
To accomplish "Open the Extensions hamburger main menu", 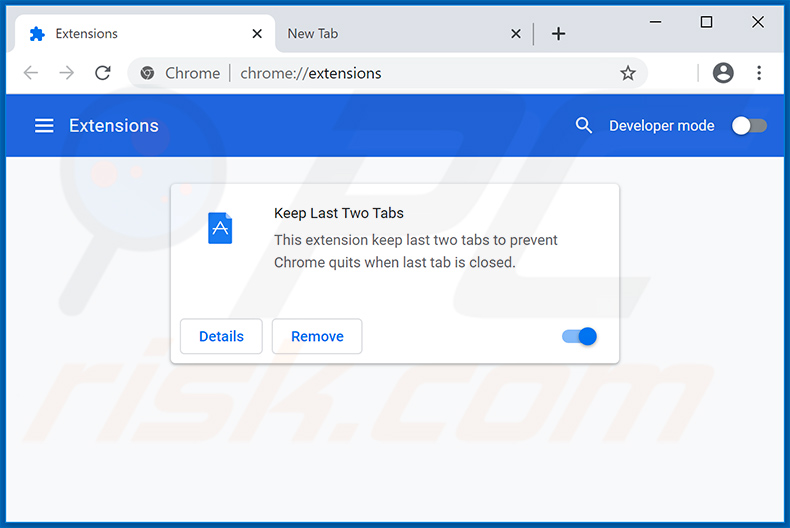I will point(44,125).
